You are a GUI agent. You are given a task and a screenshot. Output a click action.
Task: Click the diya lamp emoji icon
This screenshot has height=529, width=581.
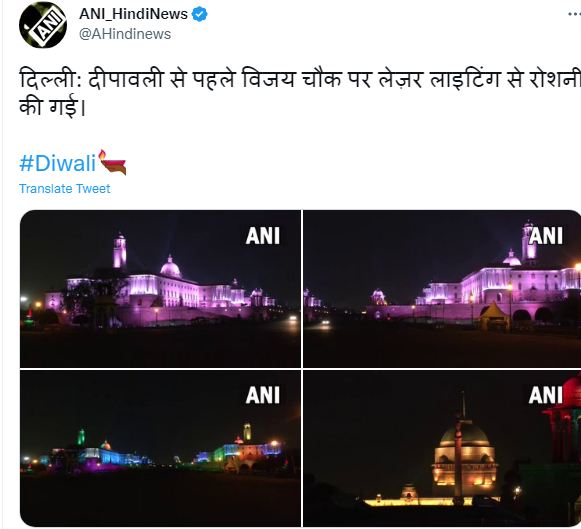(x=112, y=162)
